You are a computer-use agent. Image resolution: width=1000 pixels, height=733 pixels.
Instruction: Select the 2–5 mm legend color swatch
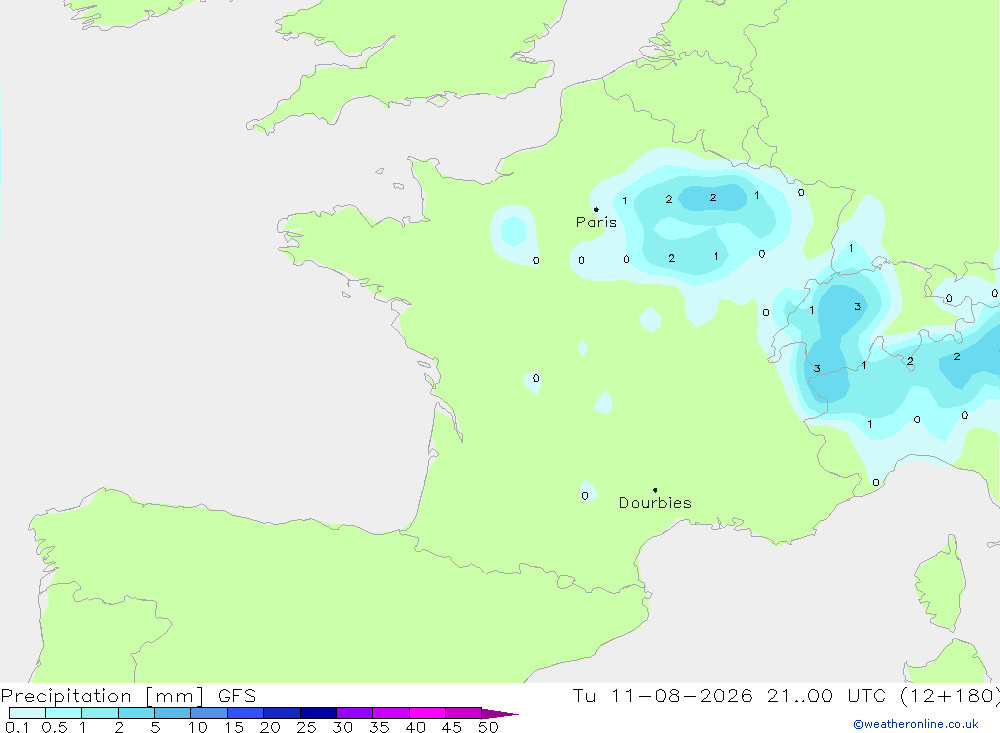click(136, 713)
